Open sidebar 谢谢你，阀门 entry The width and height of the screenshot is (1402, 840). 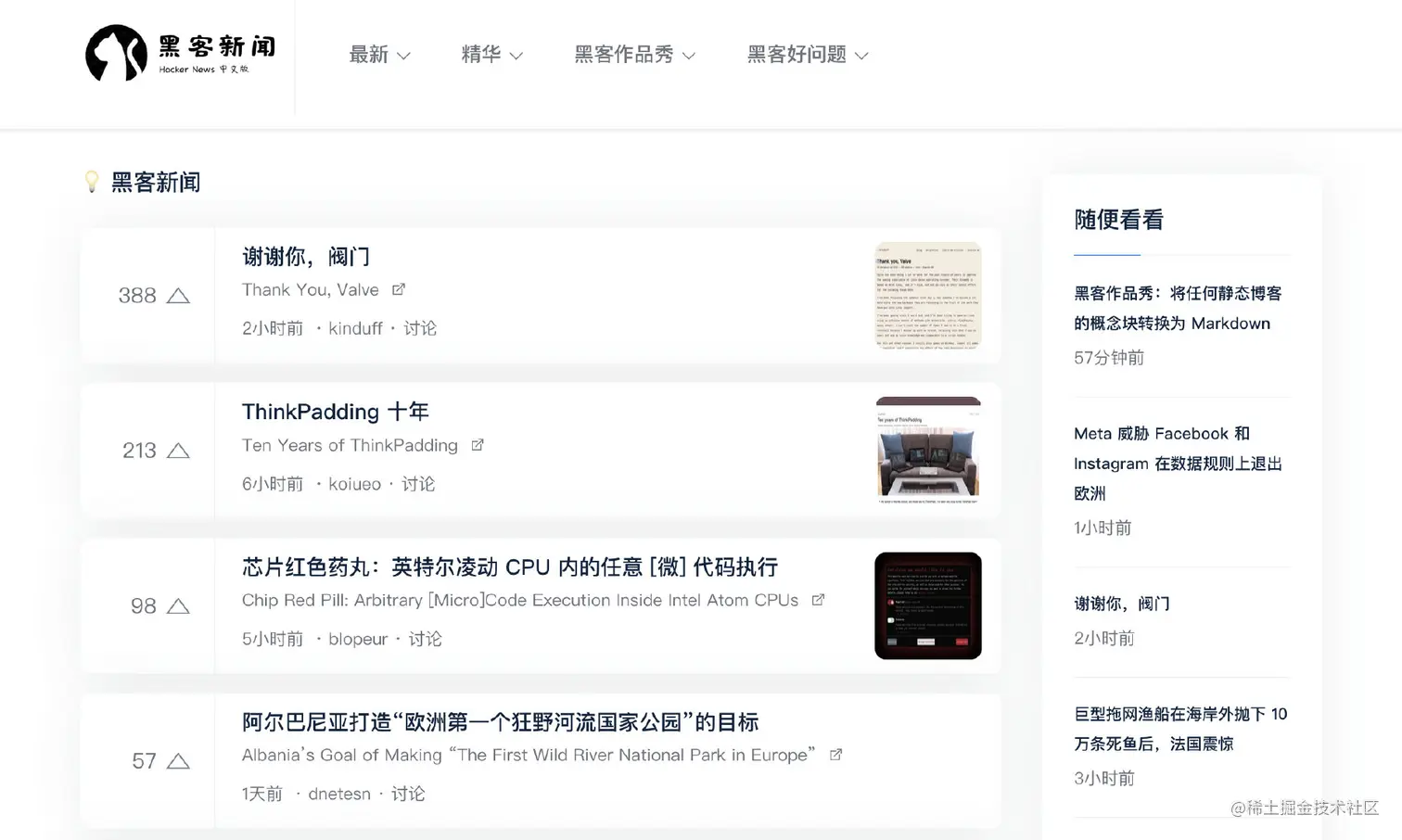(x=1122, y=604)
